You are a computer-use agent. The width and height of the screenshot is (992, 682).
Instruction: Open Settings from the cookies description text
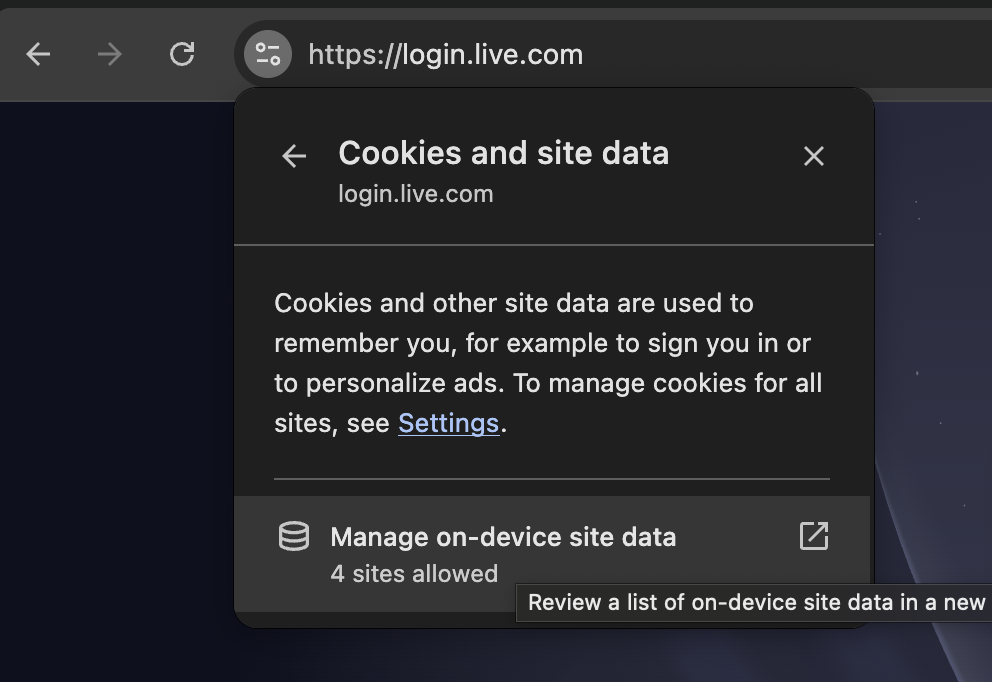click(x=448, y=423)
